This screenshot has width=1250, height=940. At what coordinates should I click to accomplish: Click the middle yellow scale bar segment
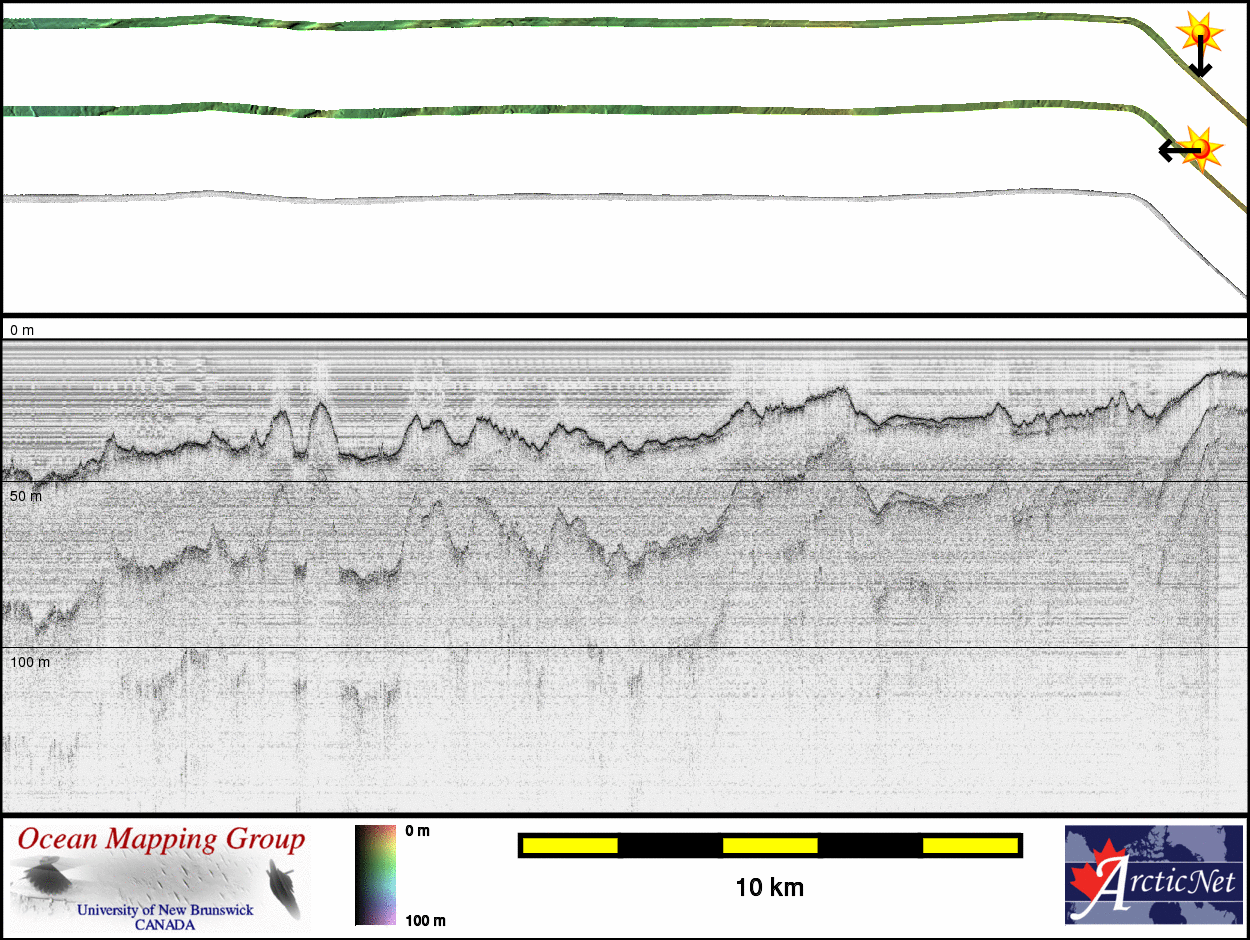[x=769, y=846]
